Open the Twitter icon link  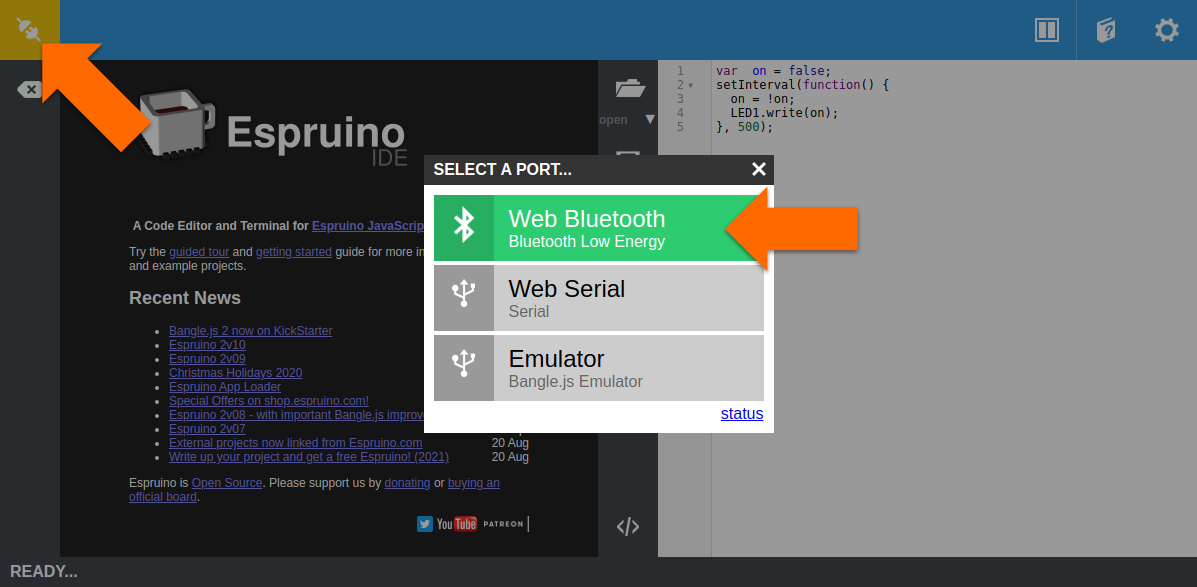(425, 524)
